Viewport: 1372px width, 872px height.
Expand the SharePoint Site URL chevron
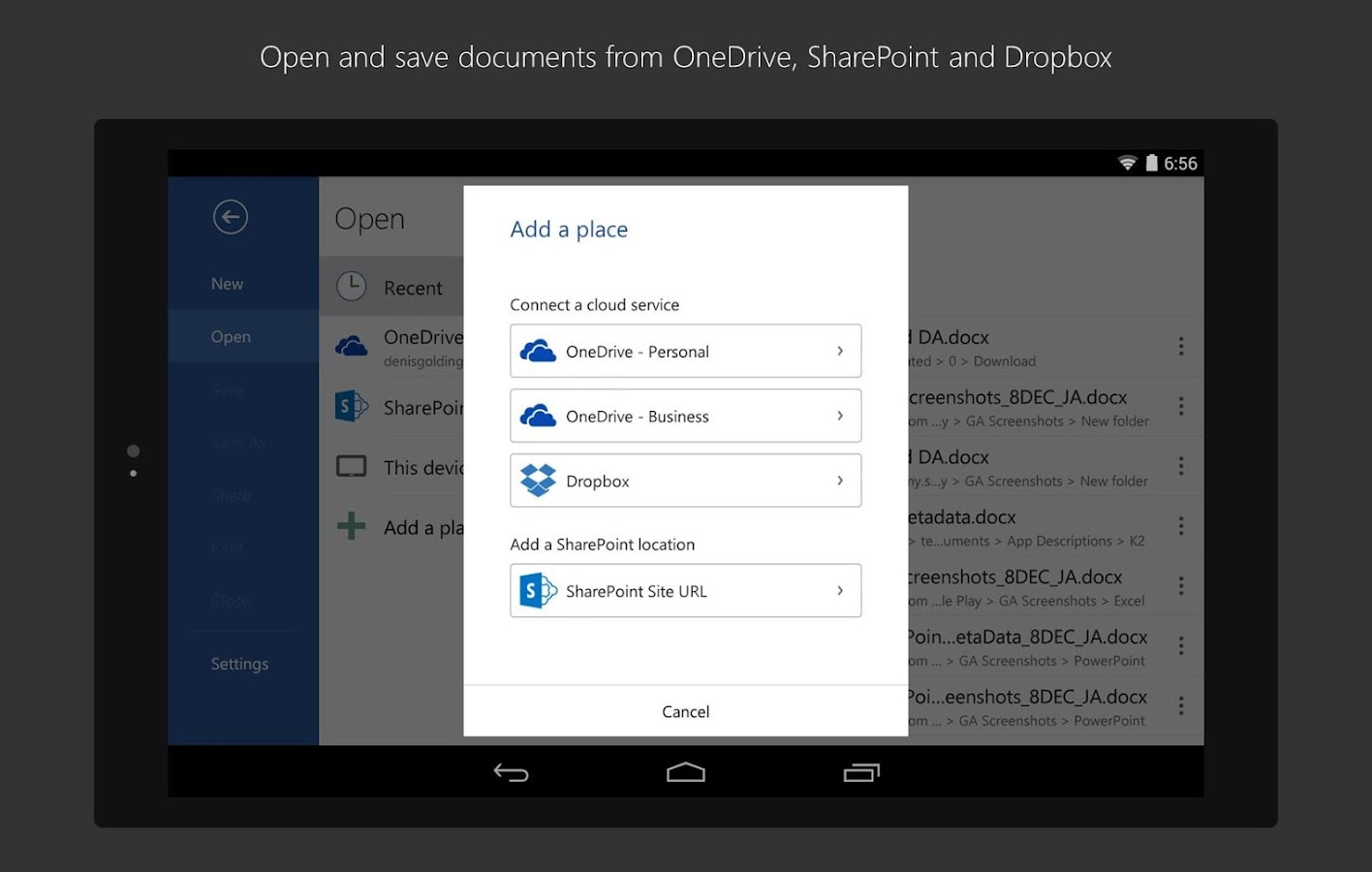coord(840,590)
